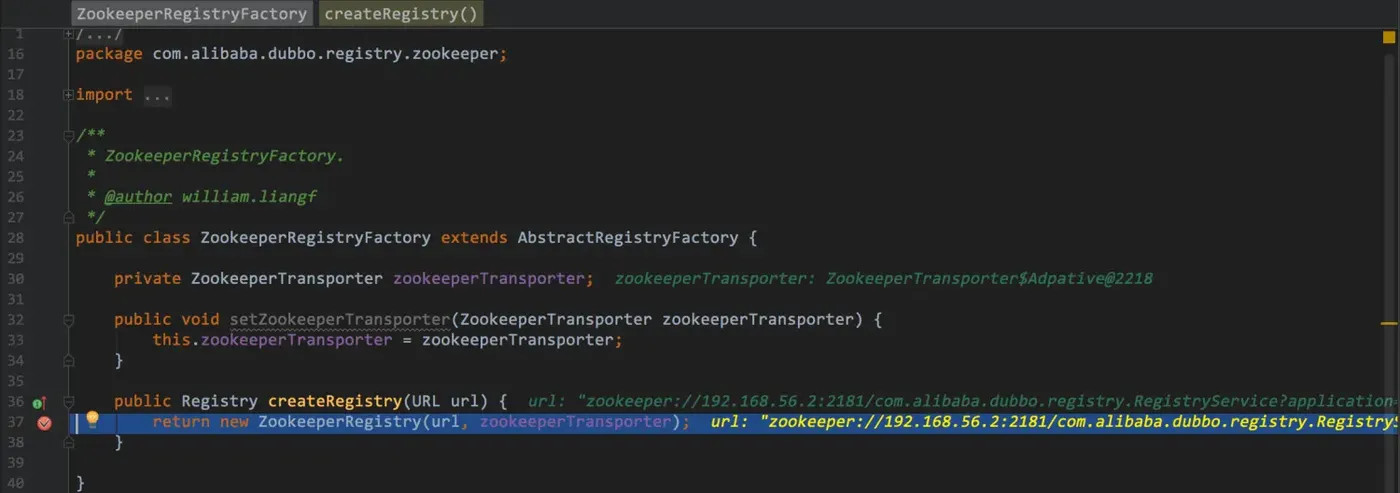Image resolution: width=1400 pixels, height=493 pixels.
Task: Click this.zookeeperTransporter on line 33
Action: tap(272, 340)
